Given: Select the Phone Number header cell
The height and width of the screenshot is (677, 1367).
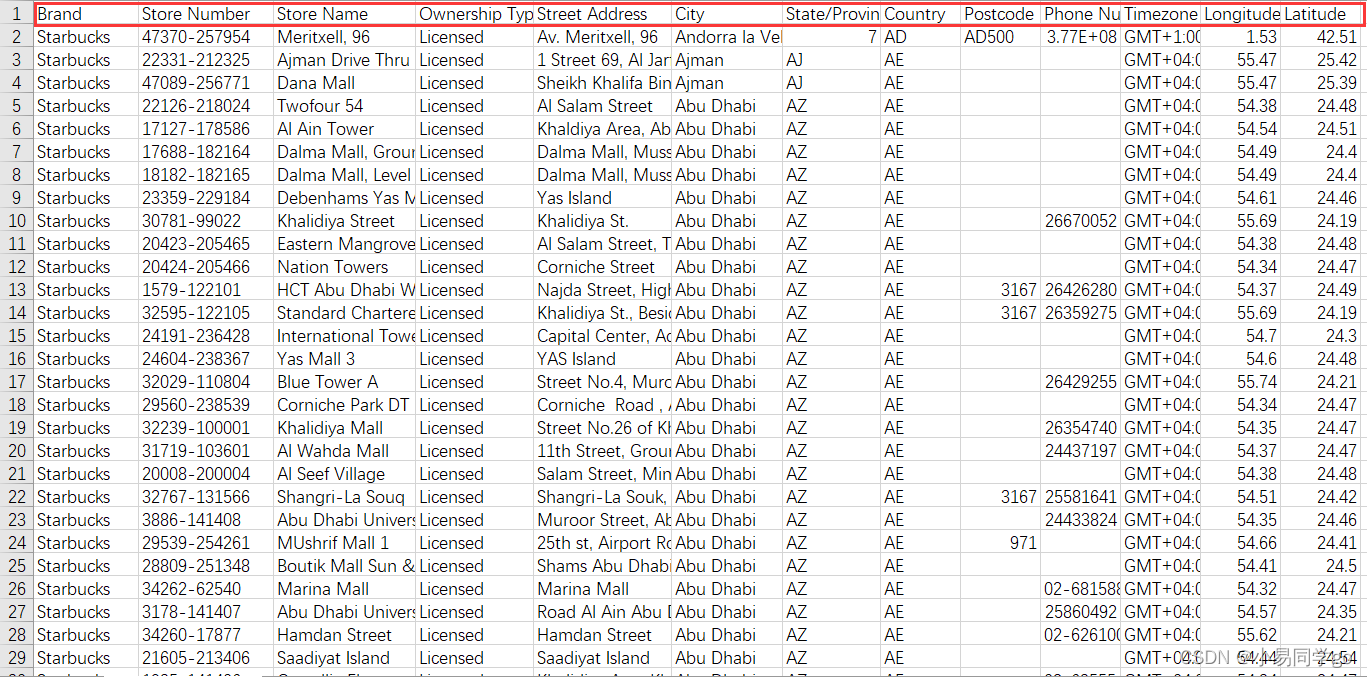Looking at the screenshot, I should pyautogui.click(x=1081, y=14).
